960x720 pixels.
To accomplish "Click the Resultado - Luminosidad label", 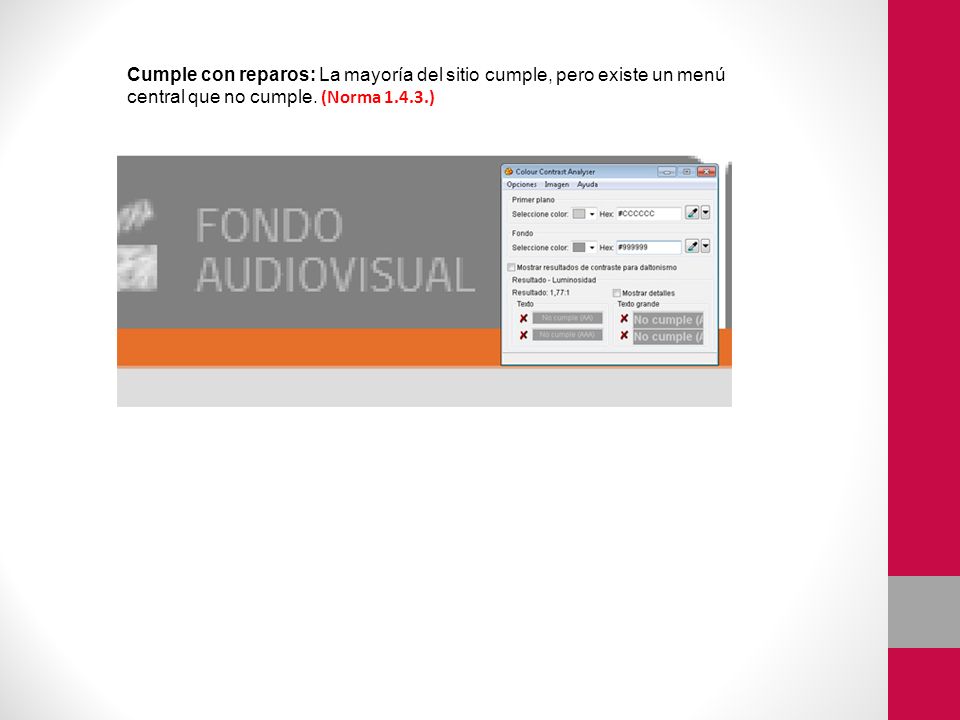I will pos(553,280).
